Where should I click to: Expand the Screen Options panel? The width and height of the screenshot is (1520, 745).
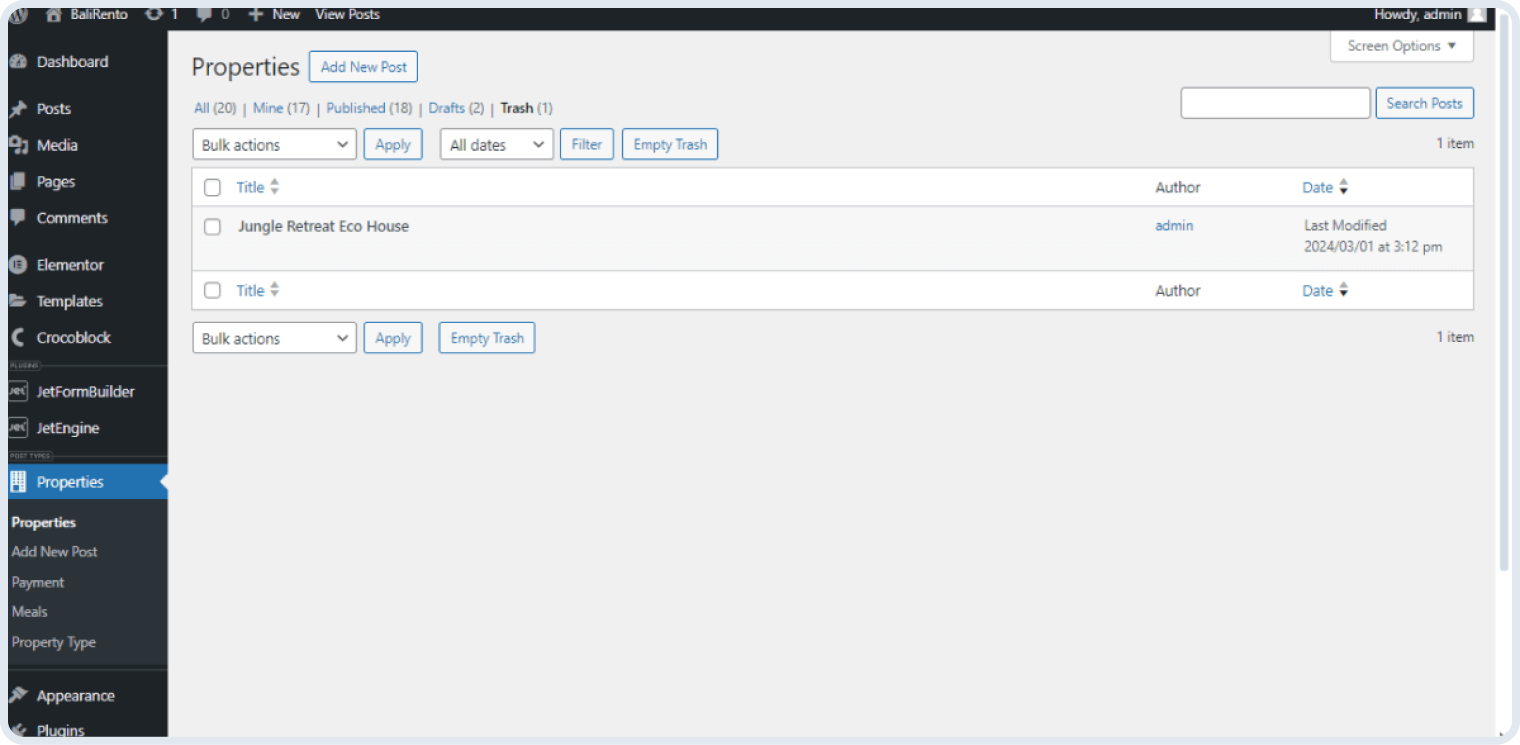[1400, 45]
